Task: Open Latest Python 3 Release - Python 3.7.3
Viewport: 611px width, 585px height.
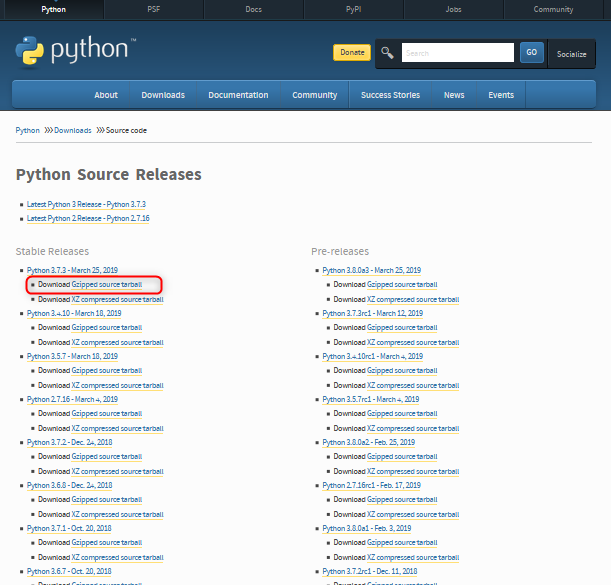Action: (86, 205)
